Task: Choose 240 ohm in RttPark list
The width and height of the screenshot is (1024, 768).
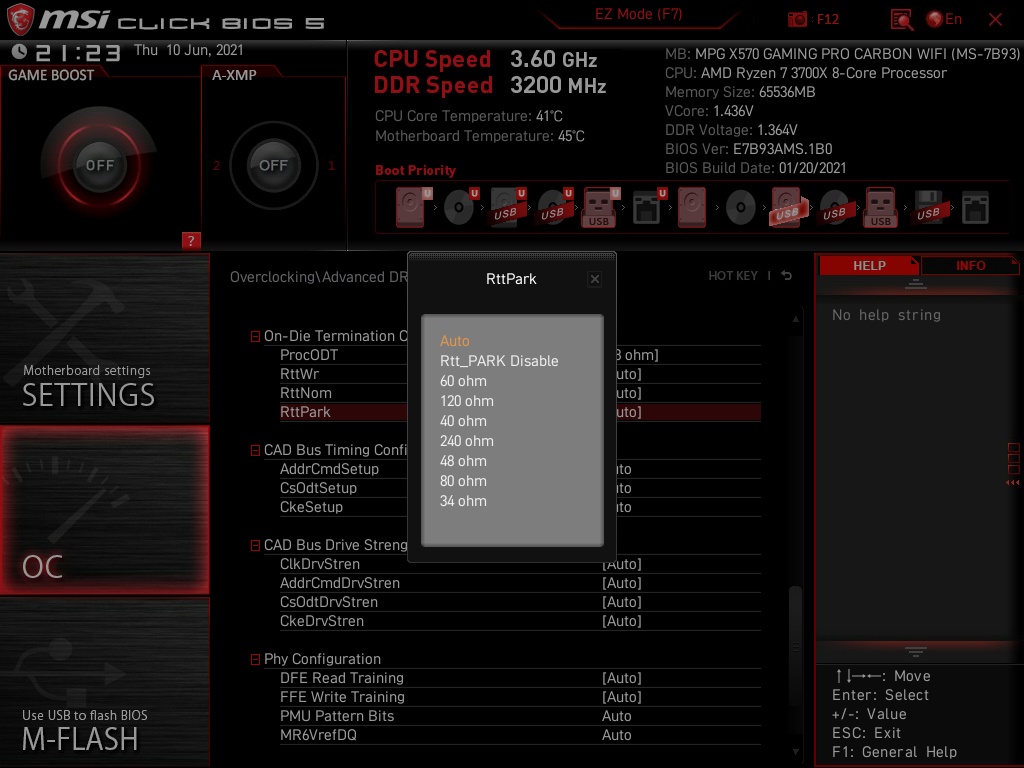Action: tap(467, 441)
